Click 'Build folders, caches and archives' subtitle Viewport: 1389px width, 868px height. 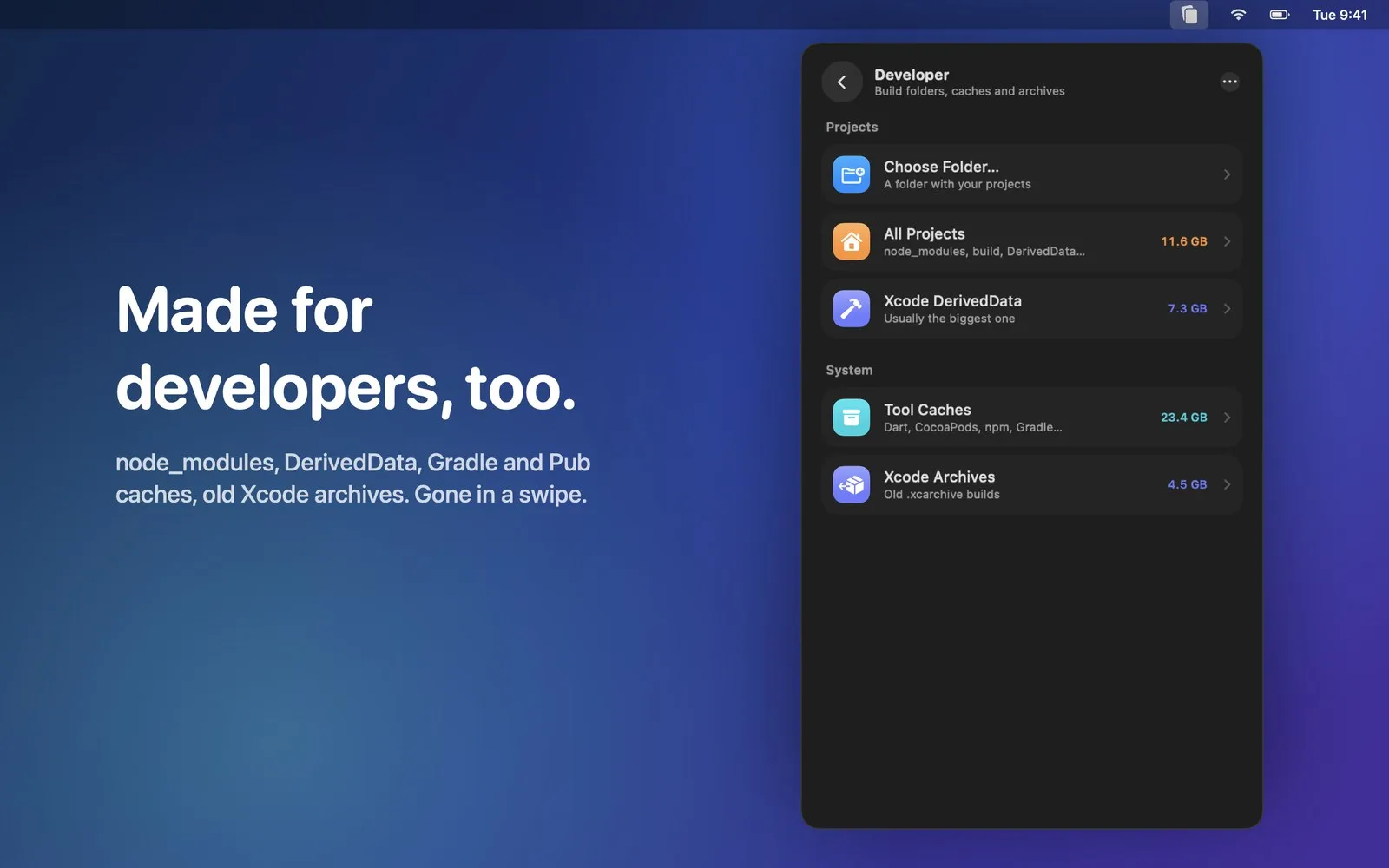969,91
